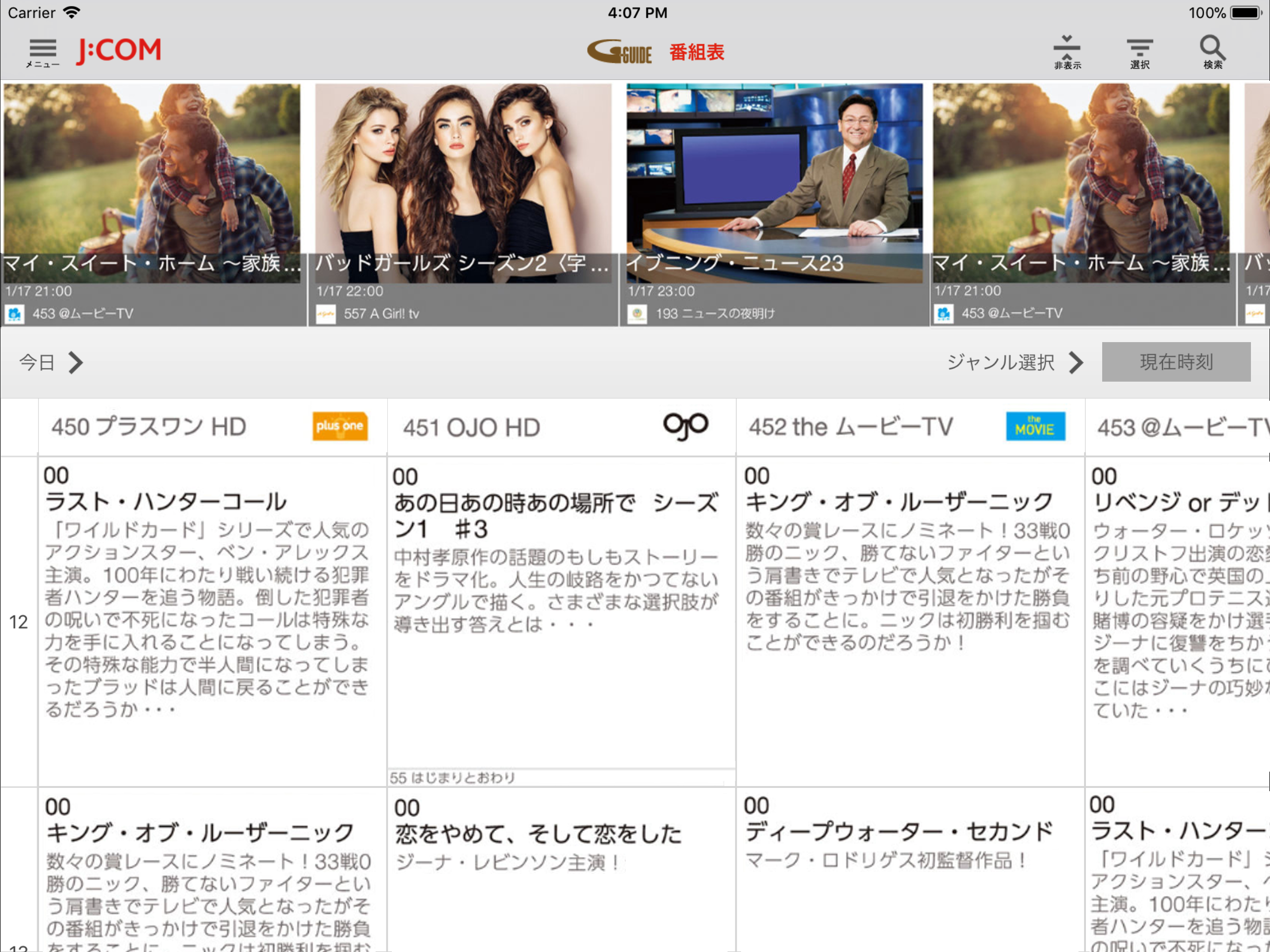Open the hamburger メニュー icon
The height and width of the screenshot is (952, 1270).
[42, 52]
